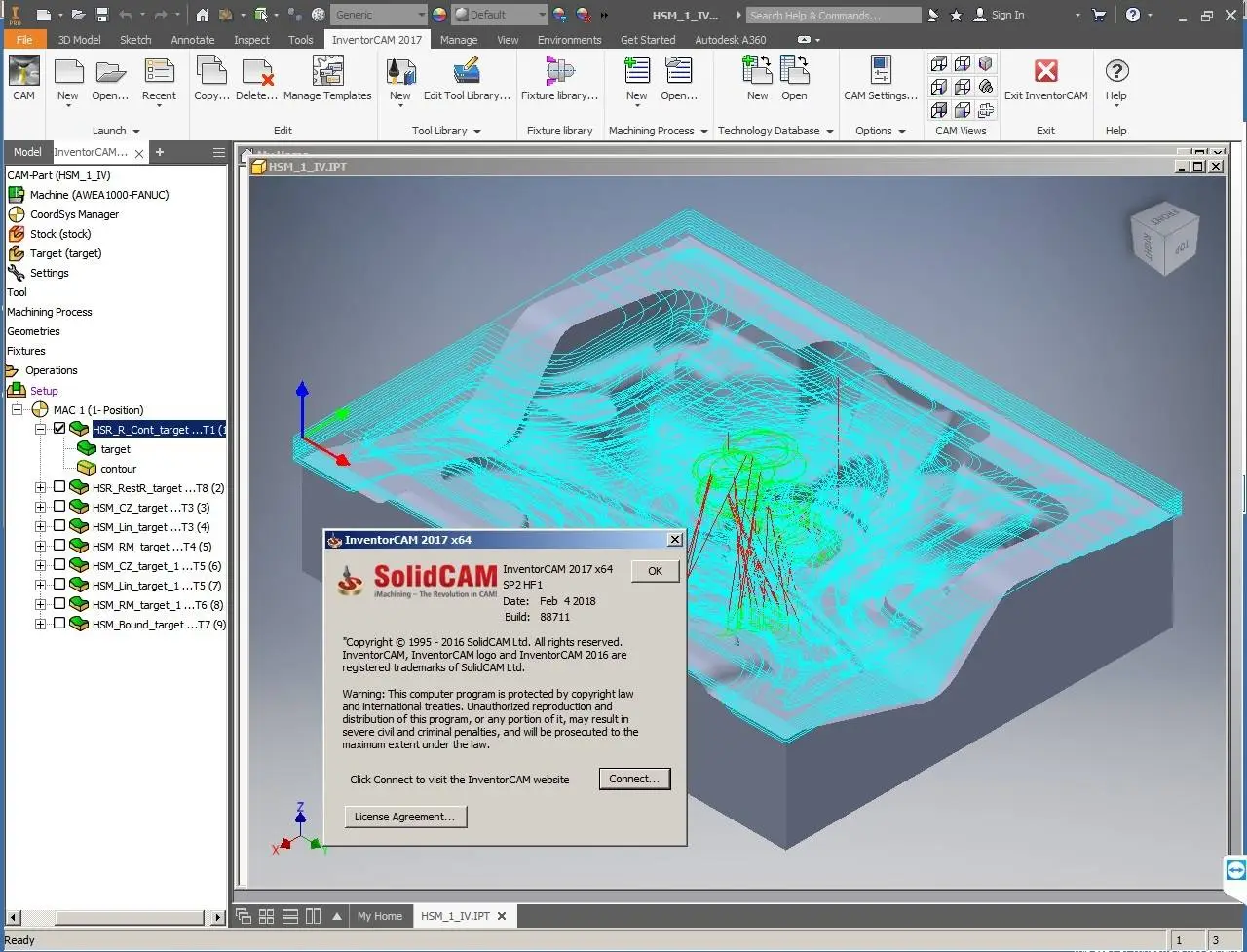Switch to the My Home document tab
Viewport: 1247px width, 952px height.
379,916
